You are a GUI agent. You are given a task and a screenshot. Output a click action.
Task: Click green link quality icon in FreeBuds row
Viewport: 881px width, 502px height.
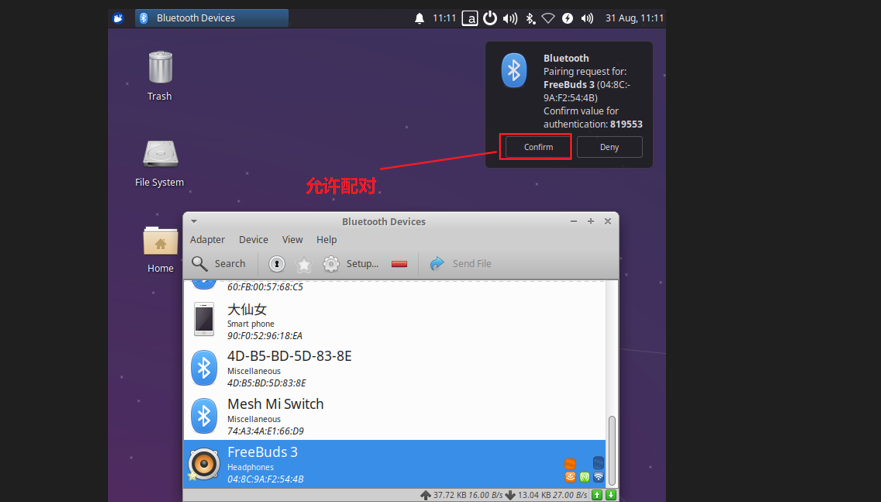pos(584,477)
